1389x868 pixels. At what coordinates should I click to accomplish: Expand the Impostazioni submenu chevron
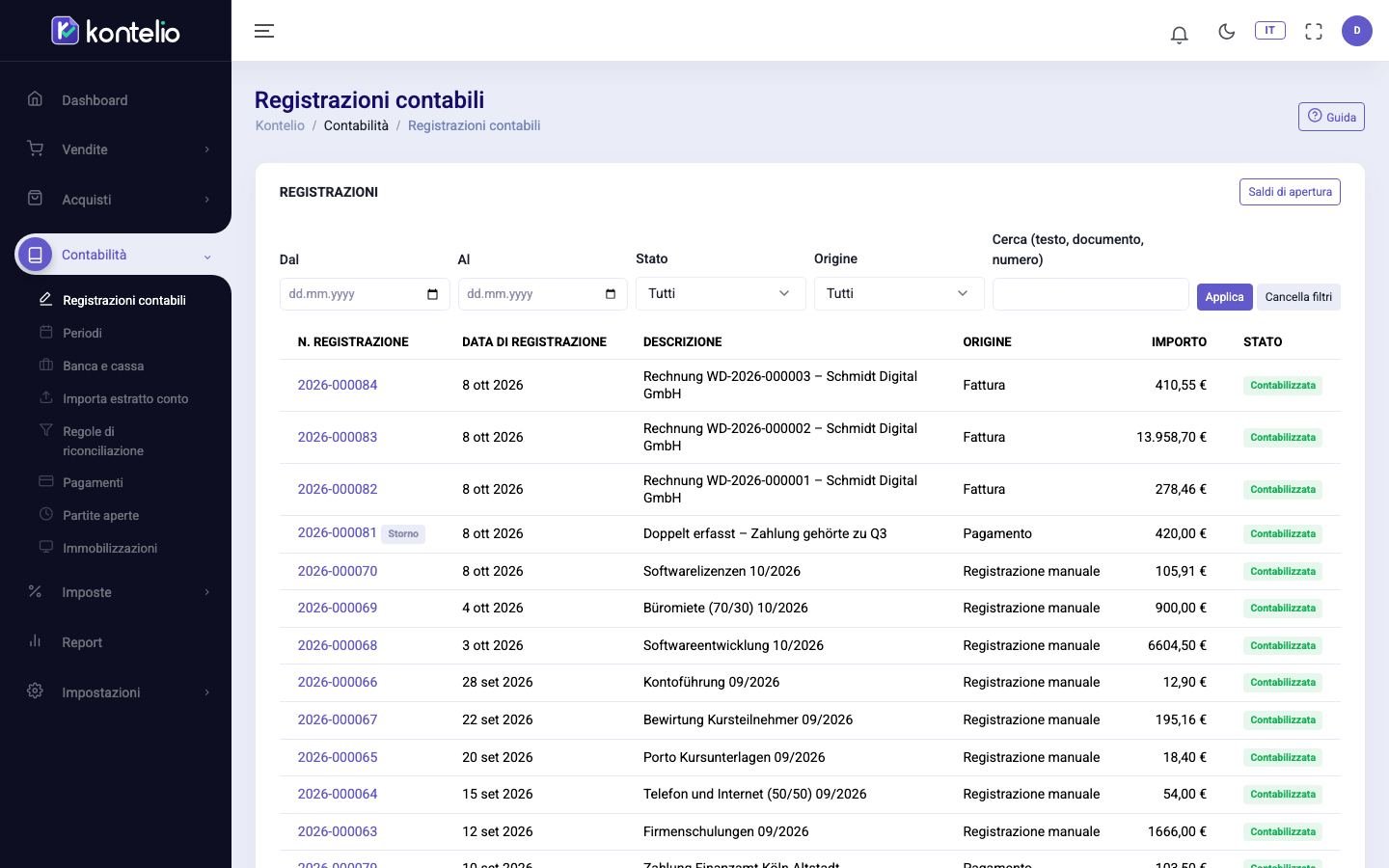206,692
